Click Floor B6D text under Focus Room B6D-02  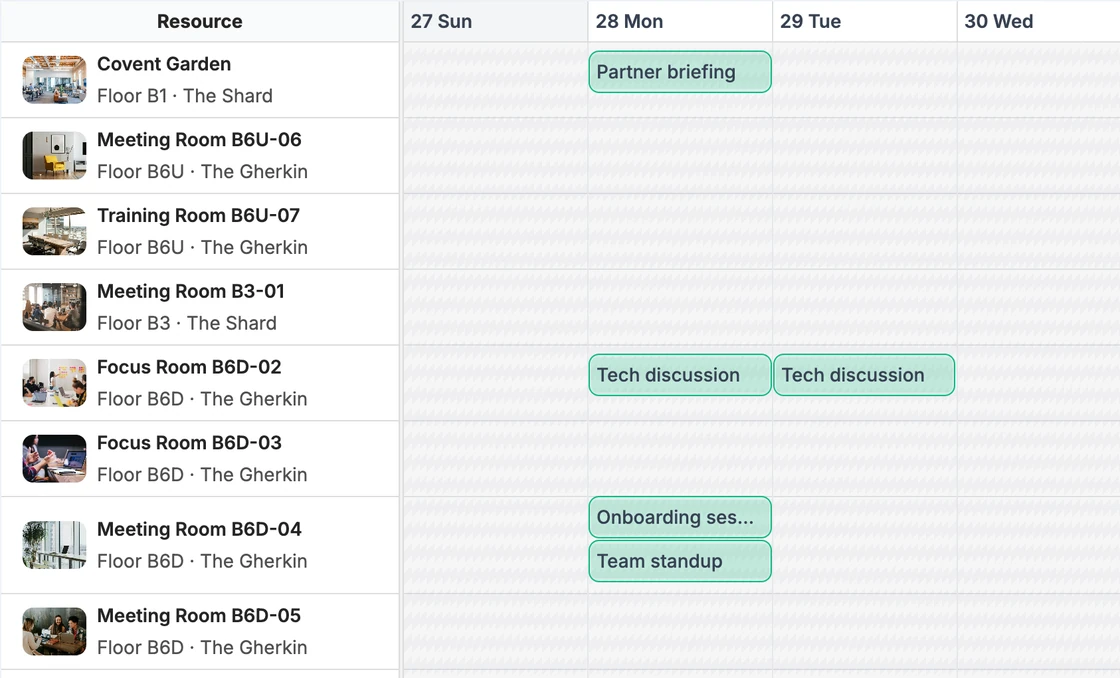tap(202, 399)
